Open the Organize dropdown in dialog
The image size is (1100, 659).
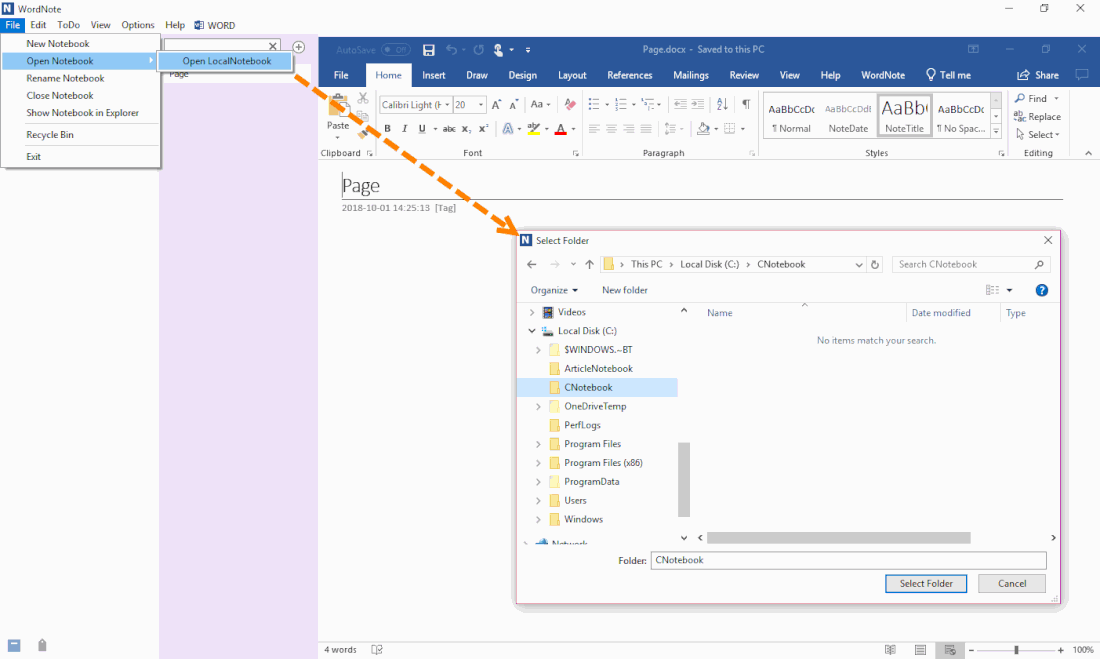(554, 290)
